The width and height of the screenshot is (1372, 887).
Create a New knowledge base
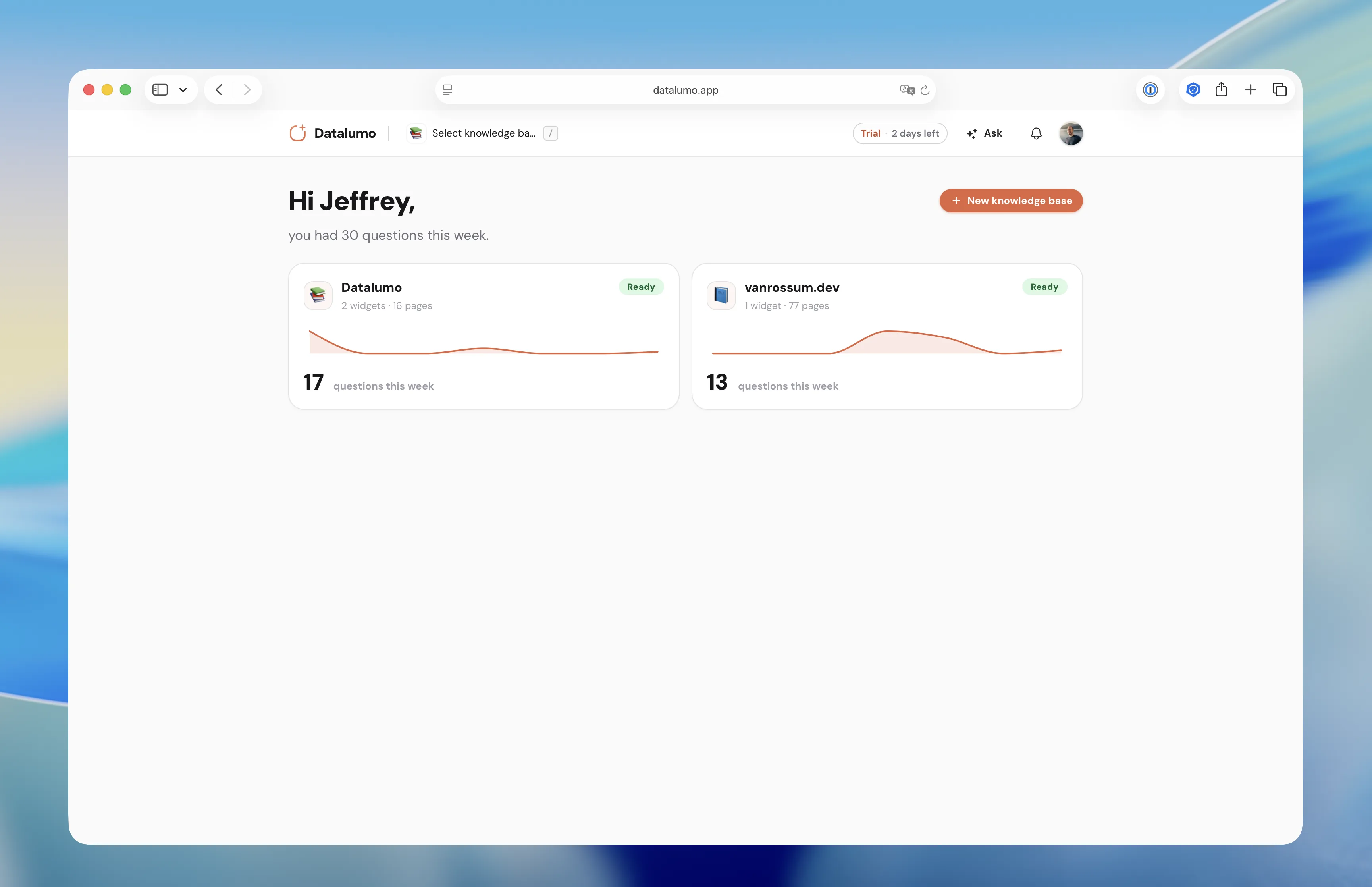[1011, 201]
